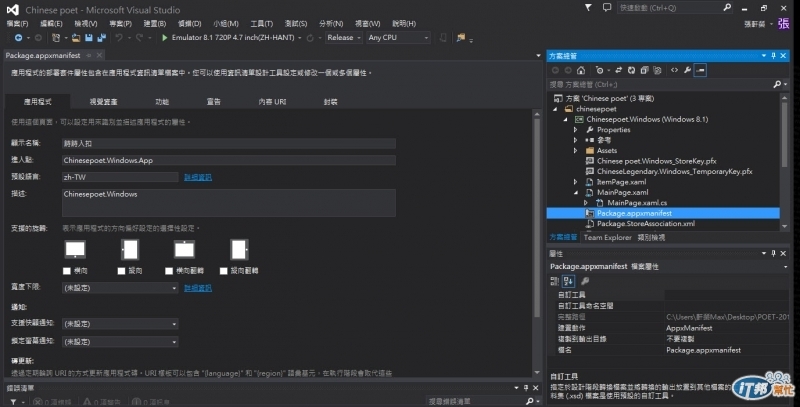Image resolution: width=800 pixels, height=407 pixels.
Task: Save the file with the Save icon
Action: [89, 38]
